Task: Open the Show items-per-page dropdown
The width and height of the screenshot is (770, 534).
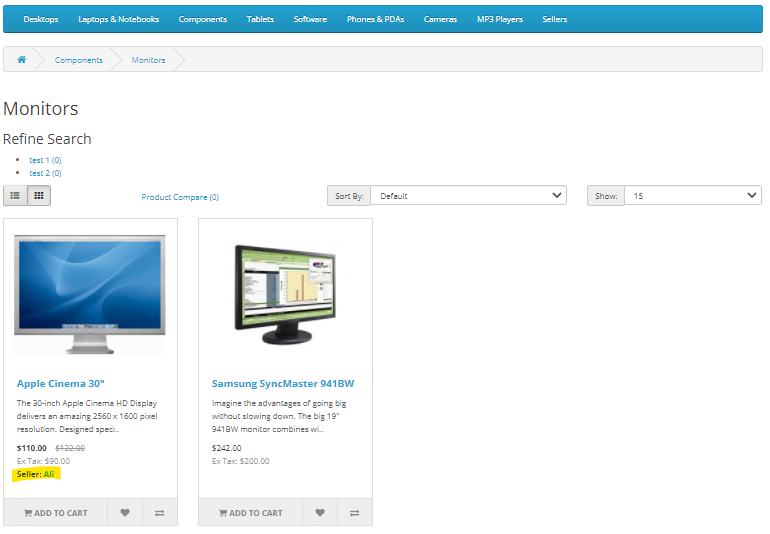Action: pyautogui.click(x=692, y=196)
